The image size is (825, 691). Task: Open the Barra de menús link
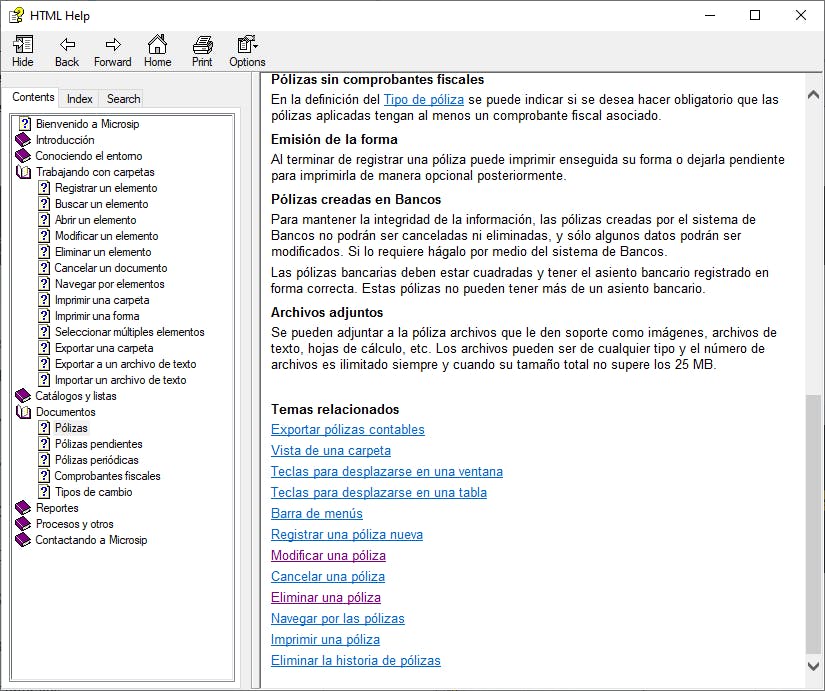(x=317, y=514)
